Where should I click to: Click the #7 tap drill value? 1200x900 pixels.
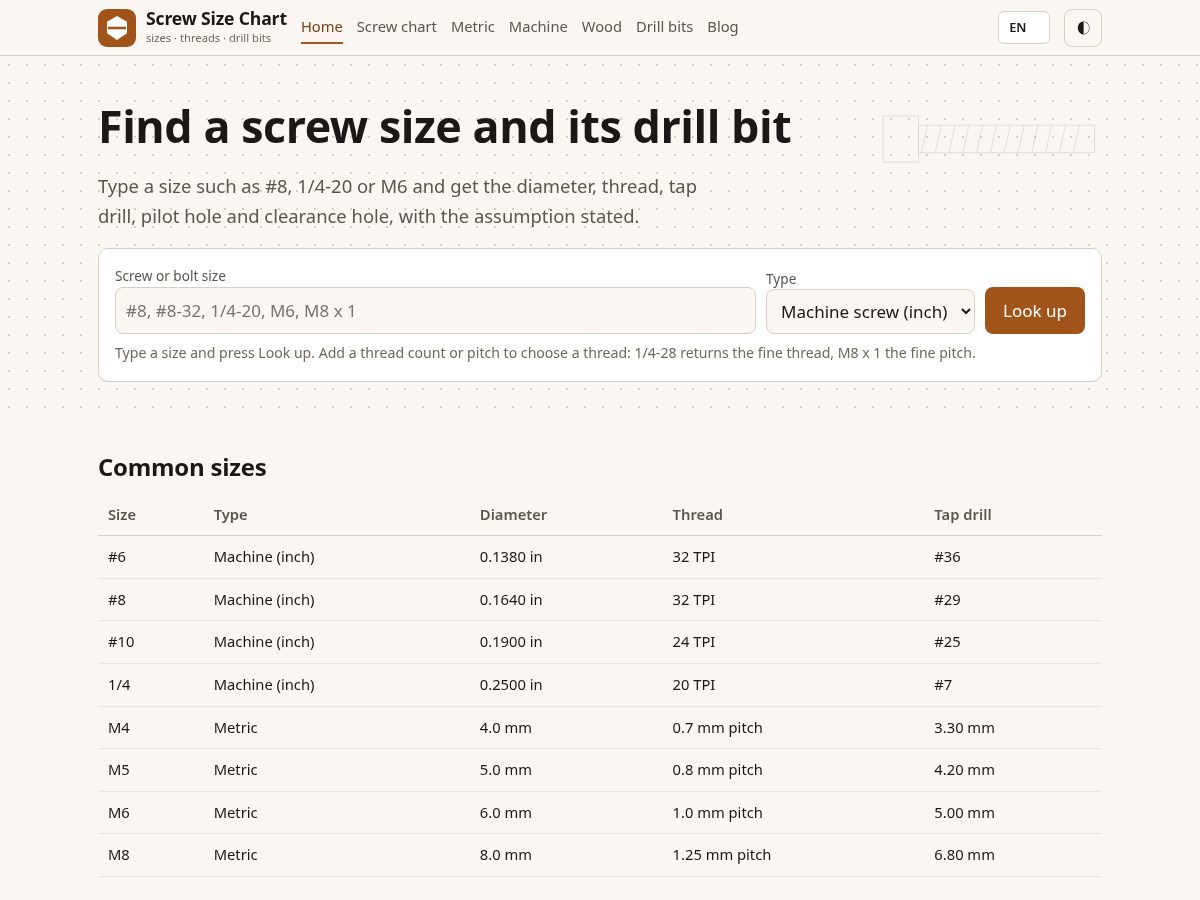[x=943, y=685]
